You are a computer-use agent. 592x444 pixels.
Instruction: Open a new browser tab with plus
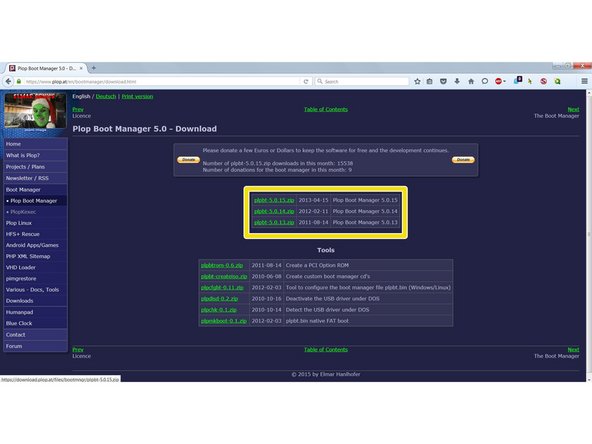93,68
